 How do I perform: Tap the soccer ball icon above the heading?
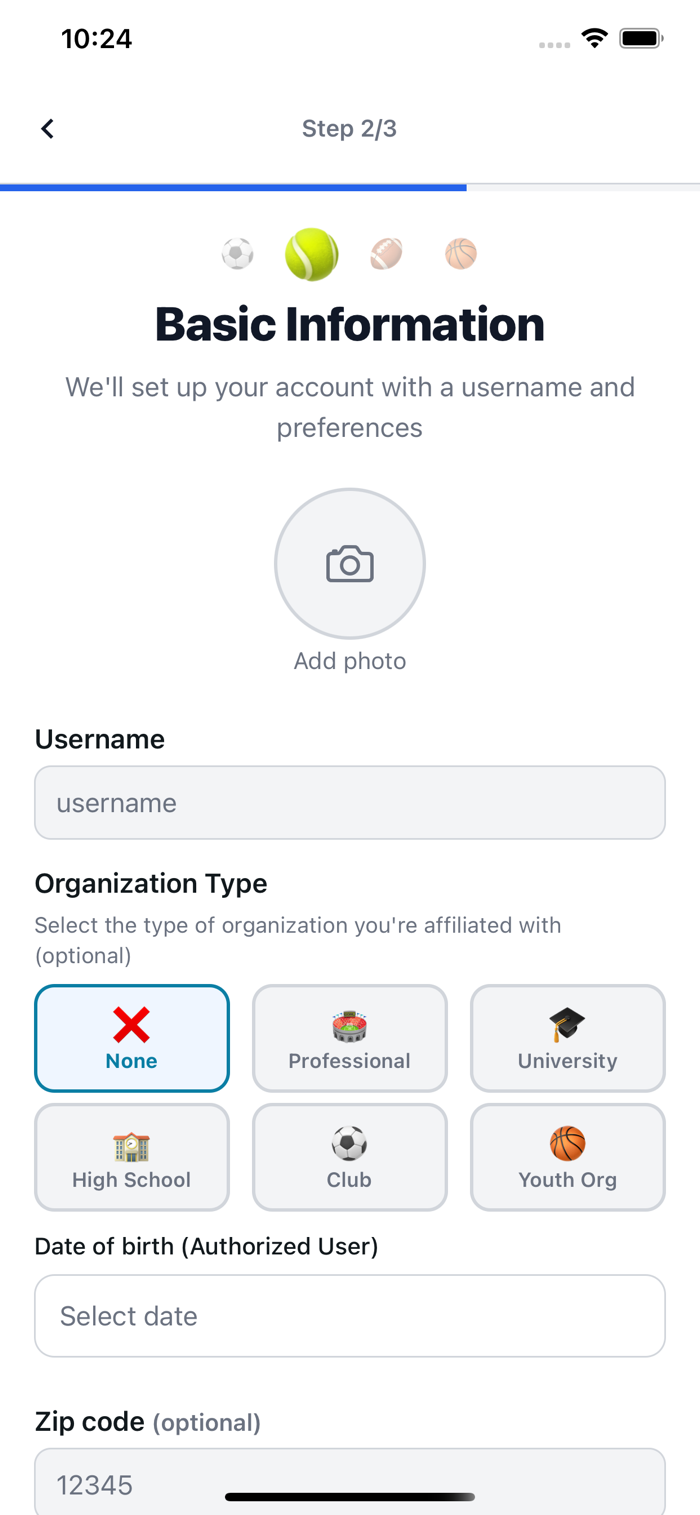[x=238, y=254]
